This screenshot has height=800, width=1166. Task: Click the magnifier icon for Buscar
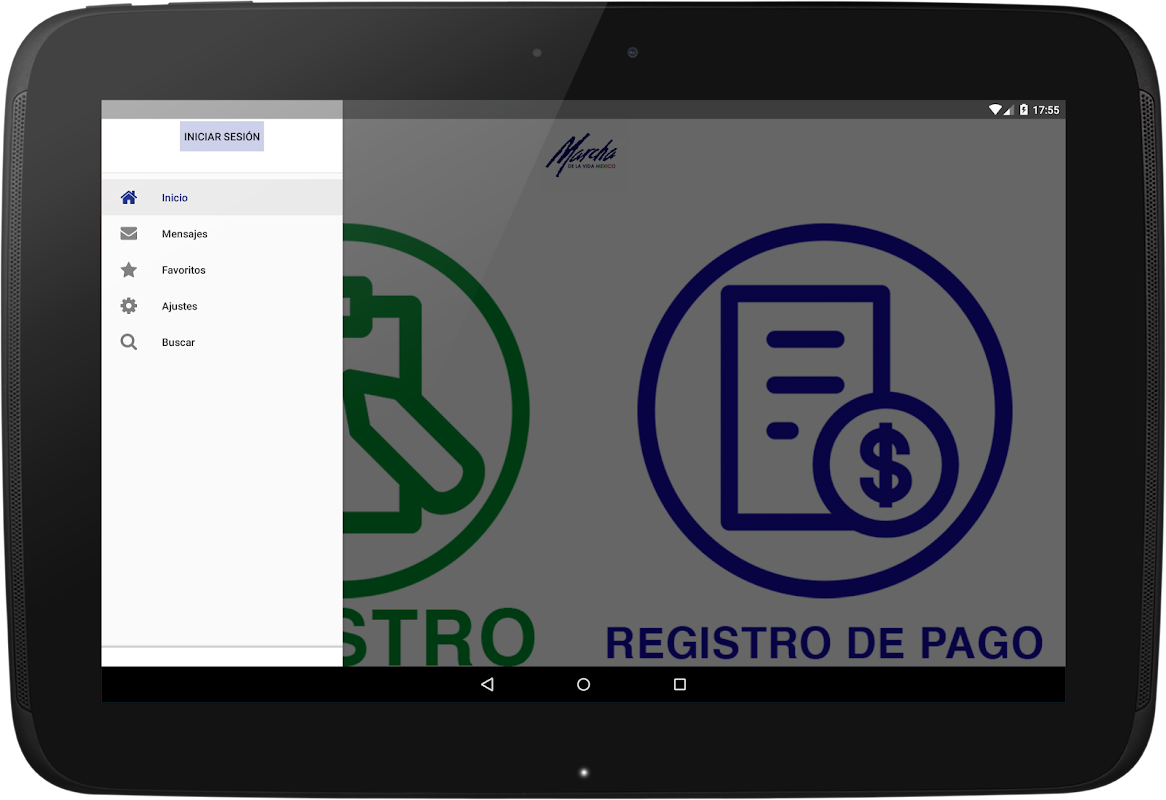click(x=129, y=342)
